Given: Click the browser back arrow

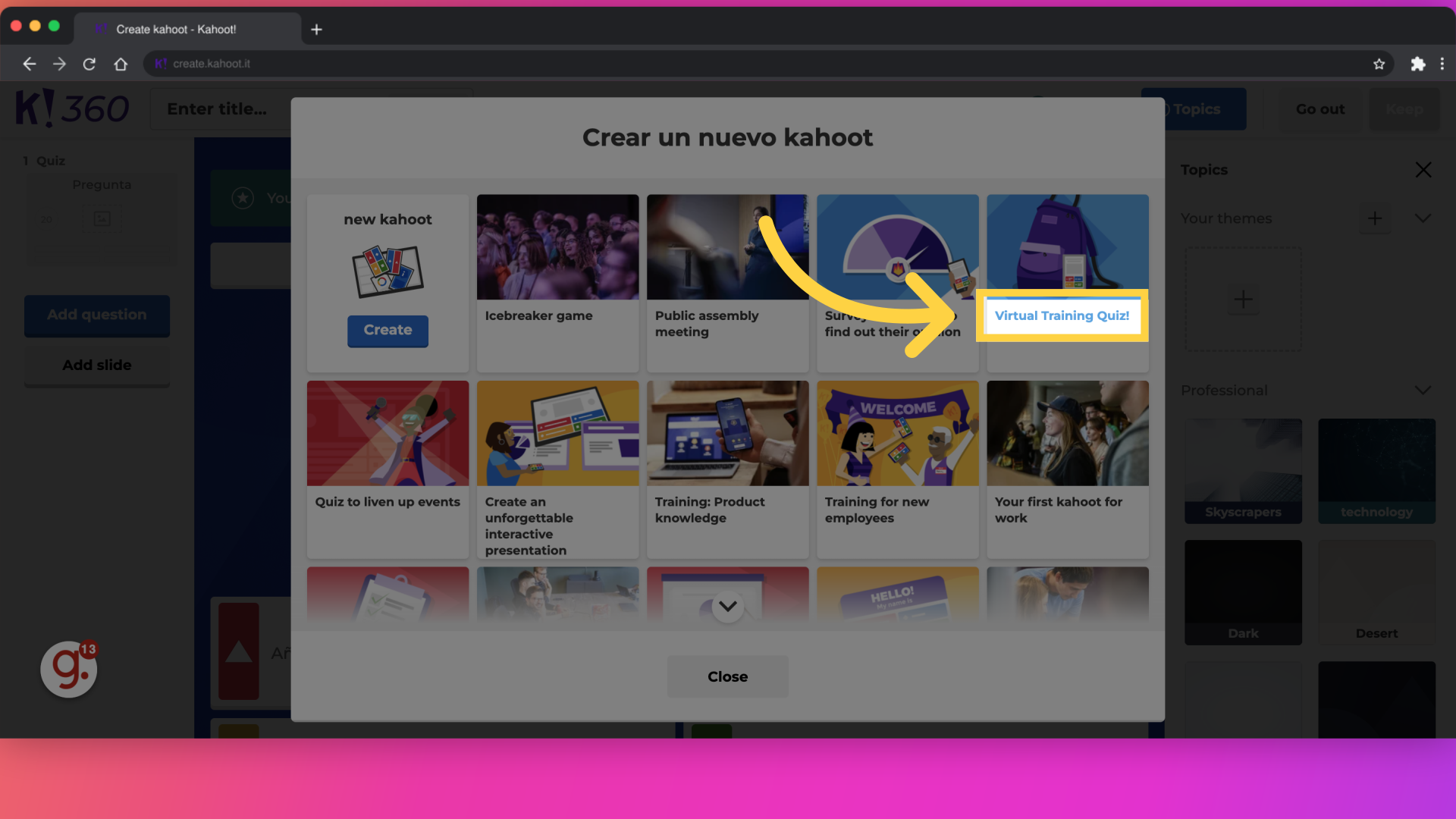Looking at the screenshot, I should coord(29,64).
